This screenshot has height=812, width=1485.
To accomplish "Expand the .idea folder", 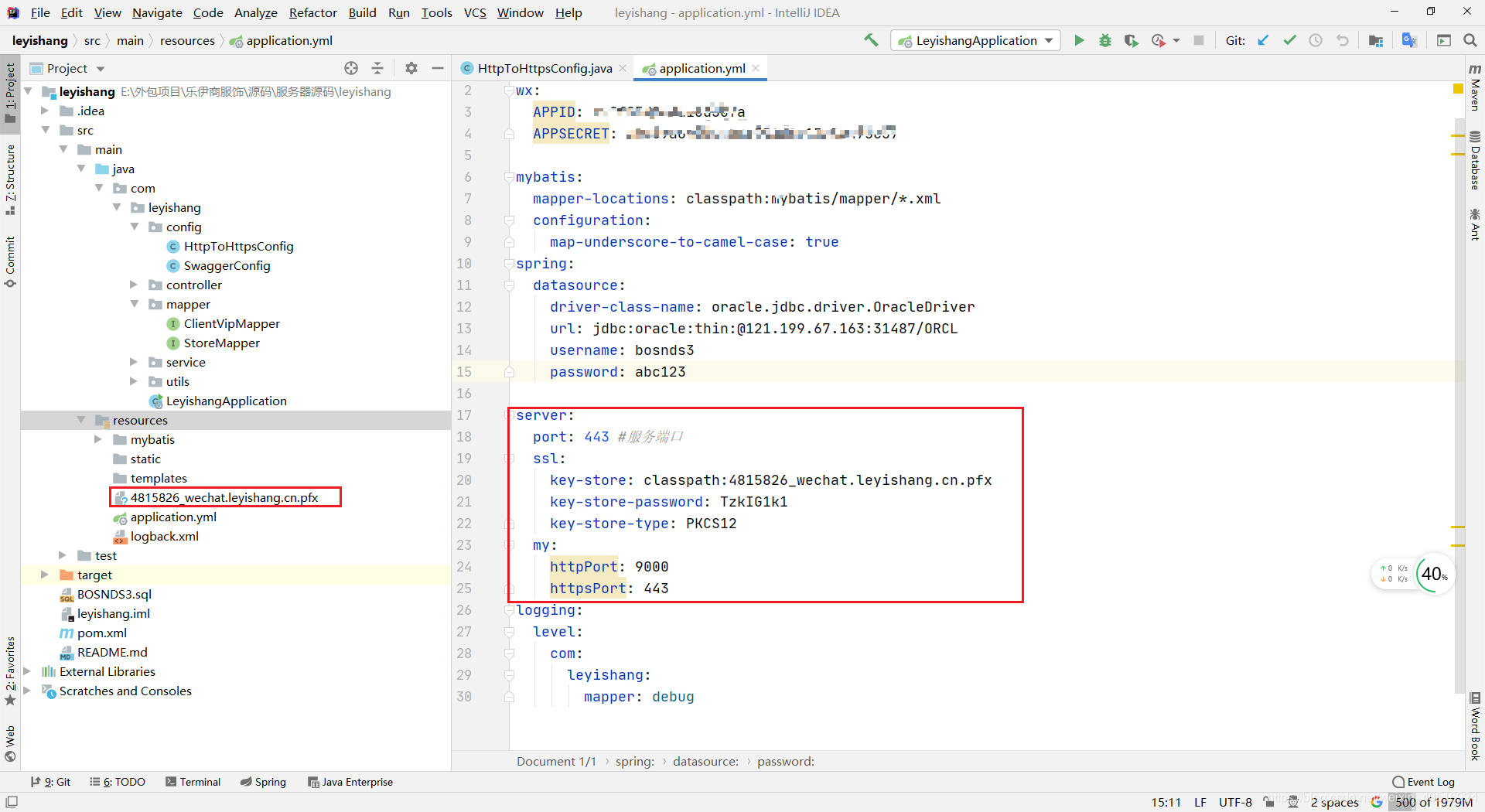I will pos(45,111).
